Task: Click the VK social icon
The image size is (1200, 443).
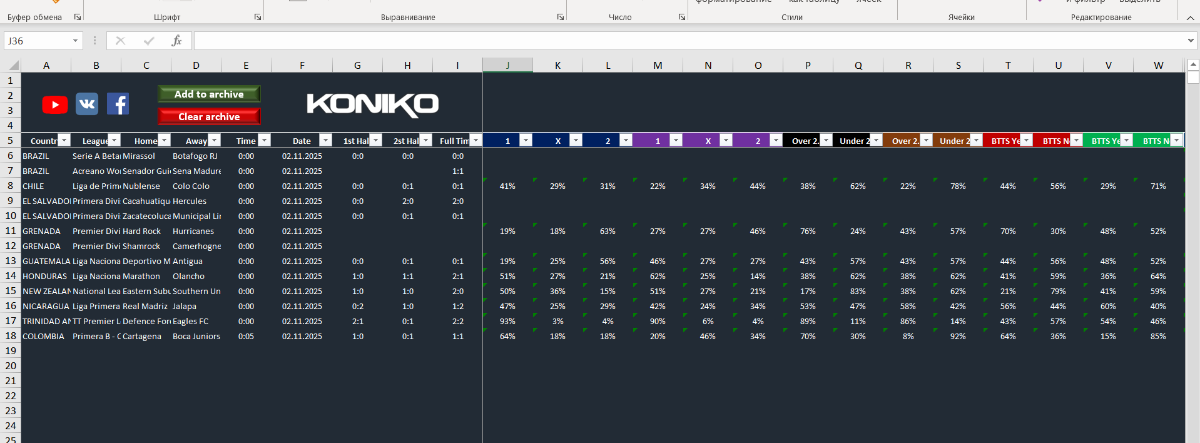Action: pyautogui.click(x=86, y=104)
